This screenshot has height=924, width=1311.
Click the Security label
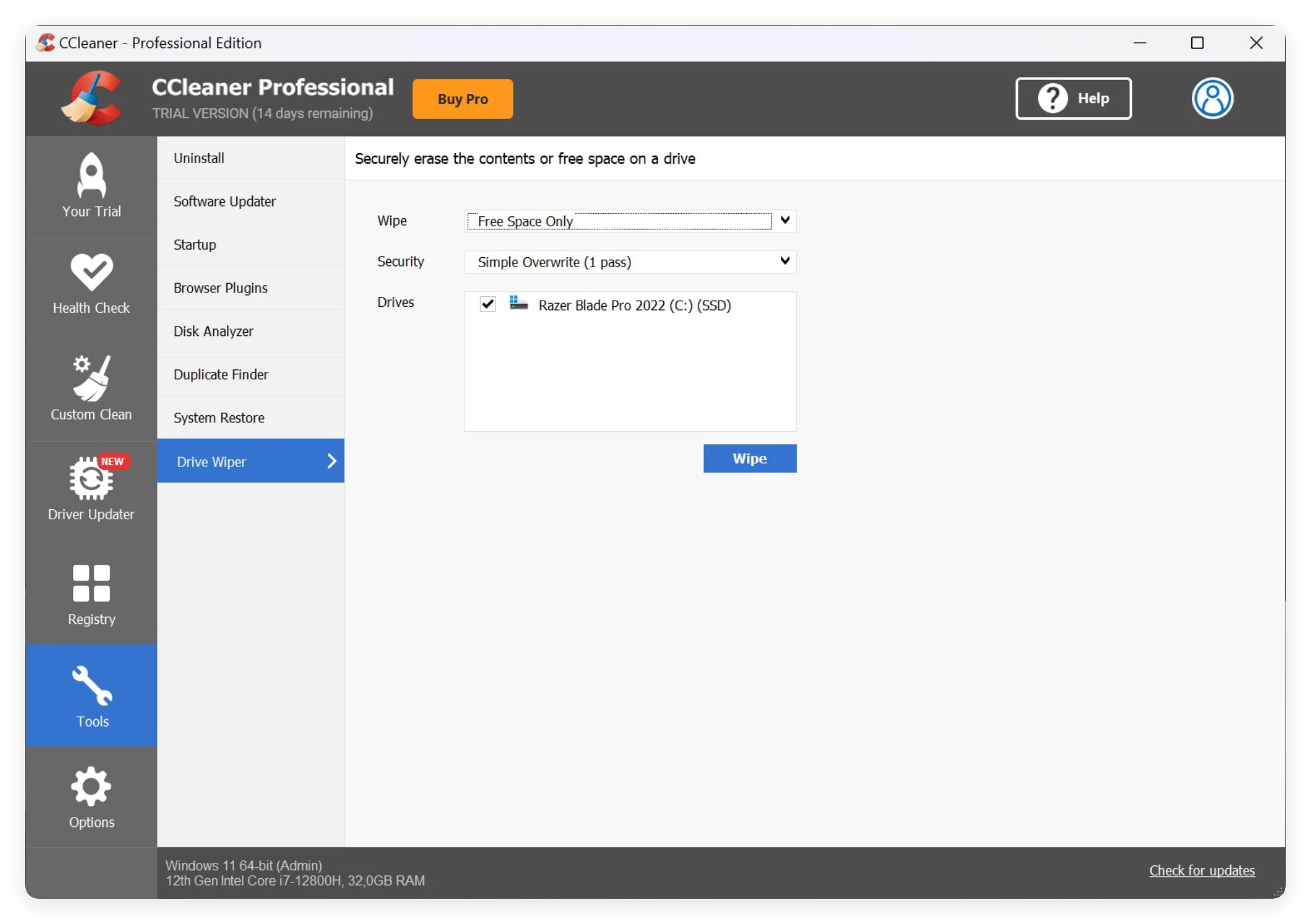point(400,262)
